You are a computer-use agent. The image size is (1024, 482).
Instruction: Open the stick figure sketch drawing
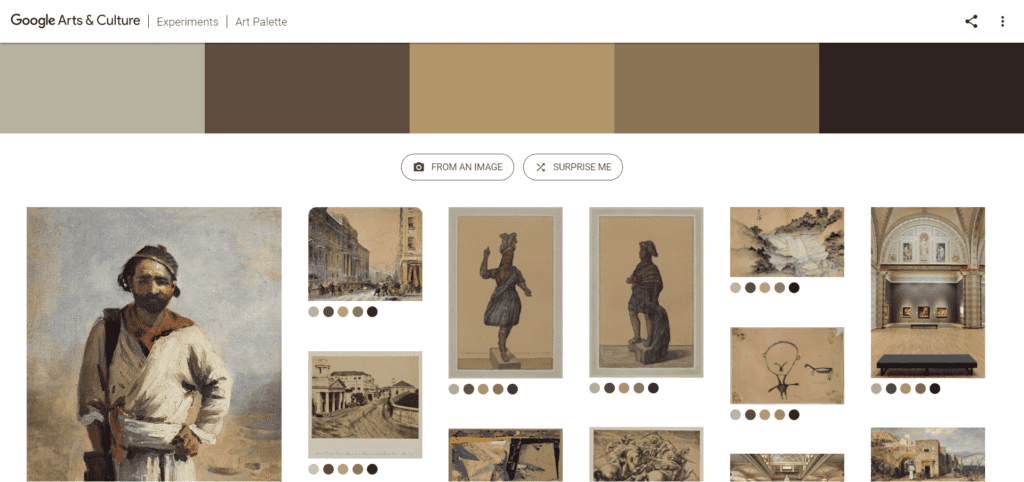[787, 366]
